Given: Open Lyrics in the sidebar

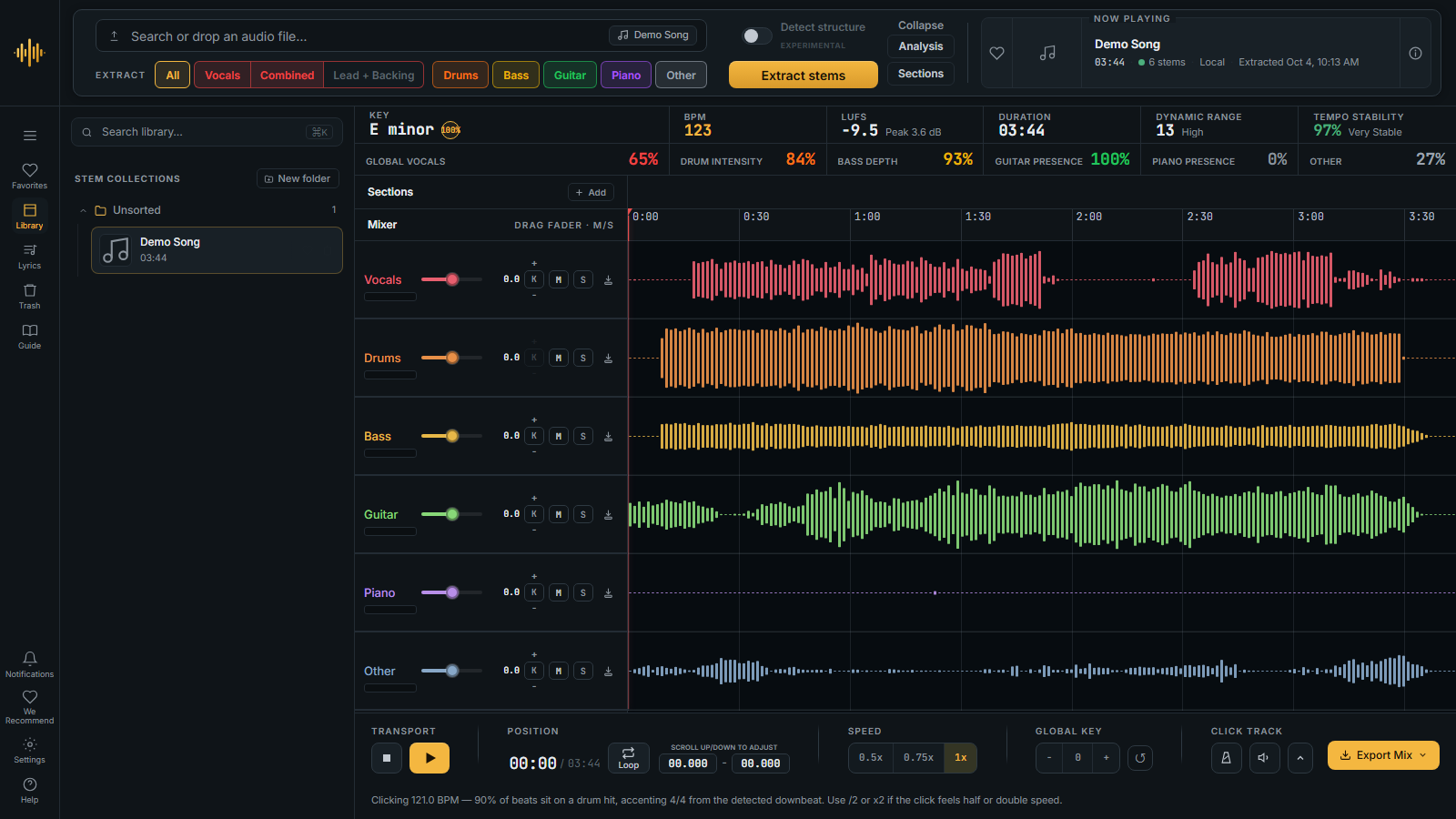Looking at the screenshot, I should click(x=30, y=256).
